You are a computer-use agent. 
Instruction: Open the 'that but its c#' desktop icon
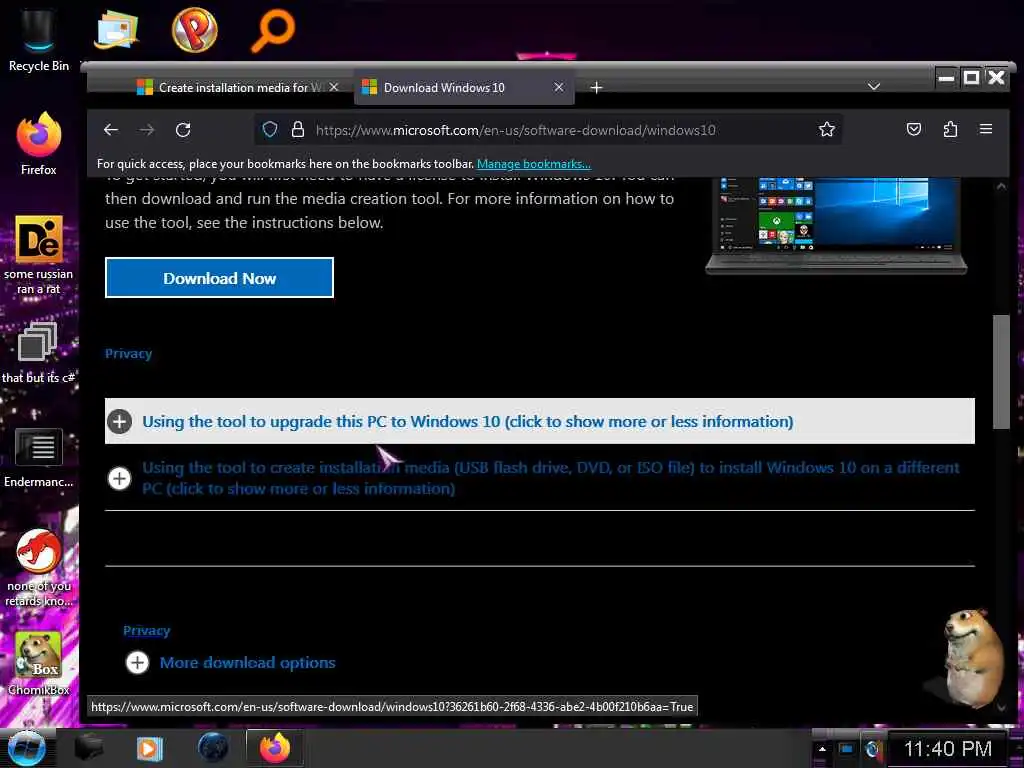(x=39, y=353)
